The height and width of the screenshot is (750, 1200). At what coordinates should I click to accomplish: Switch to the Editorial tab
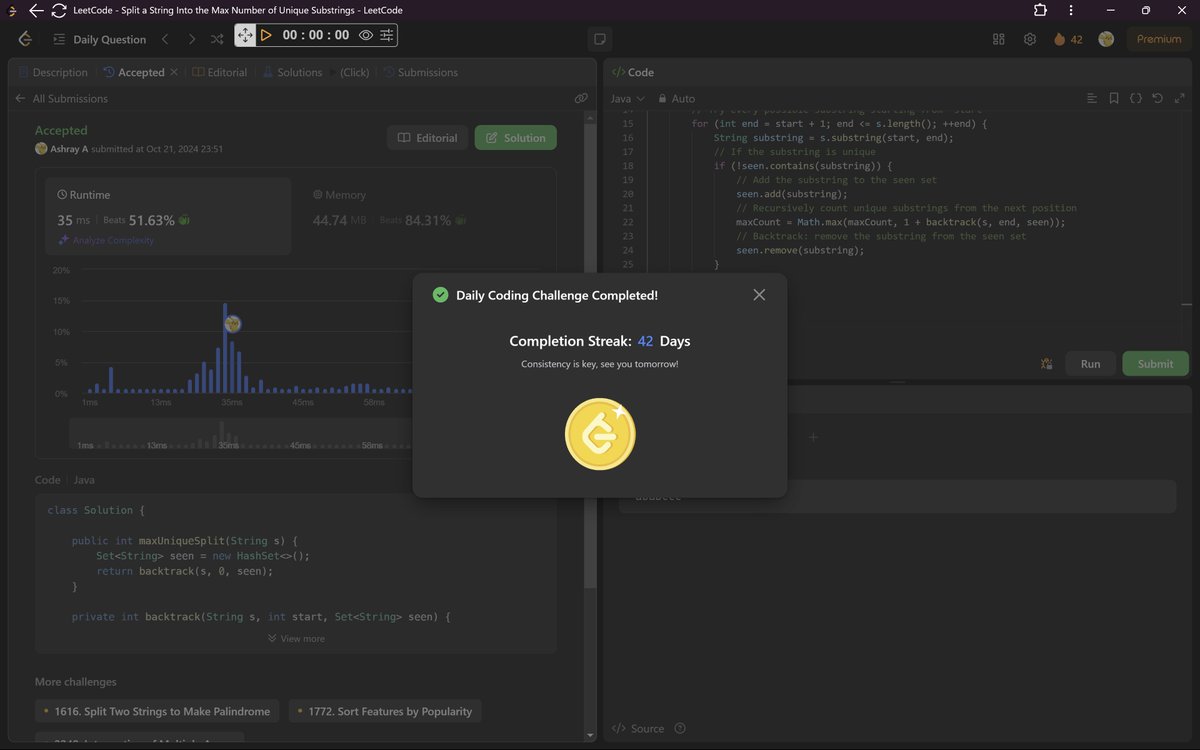tap(220, 72)
